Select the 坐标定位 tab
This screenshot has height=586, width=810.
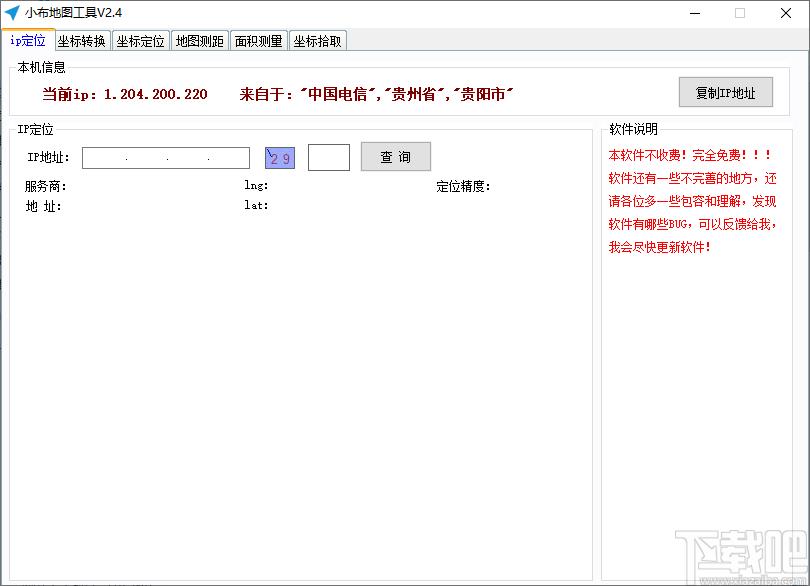tap(140, 41)
